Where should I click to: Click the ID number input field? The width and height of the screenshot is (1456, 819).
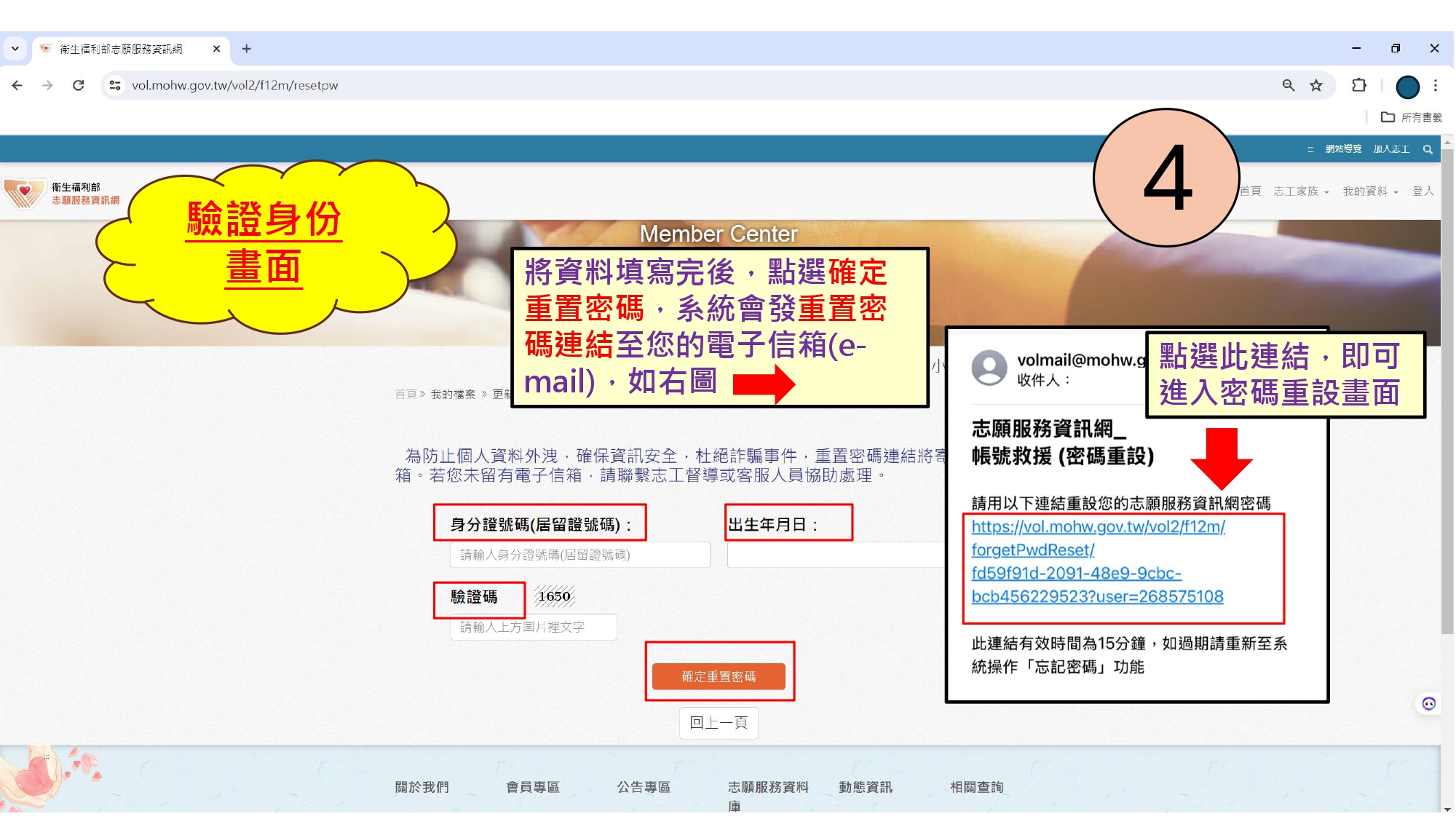tap(579, 555)
